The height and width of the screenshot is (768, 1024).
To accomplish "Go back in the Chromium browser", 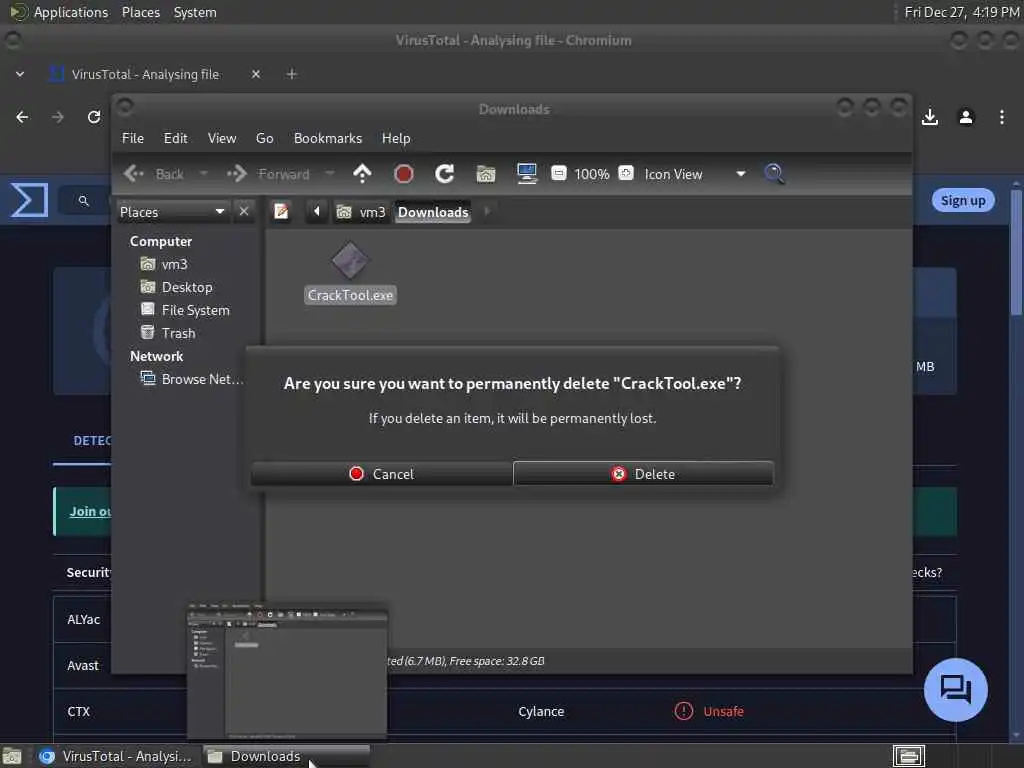I will click(22, 117).
